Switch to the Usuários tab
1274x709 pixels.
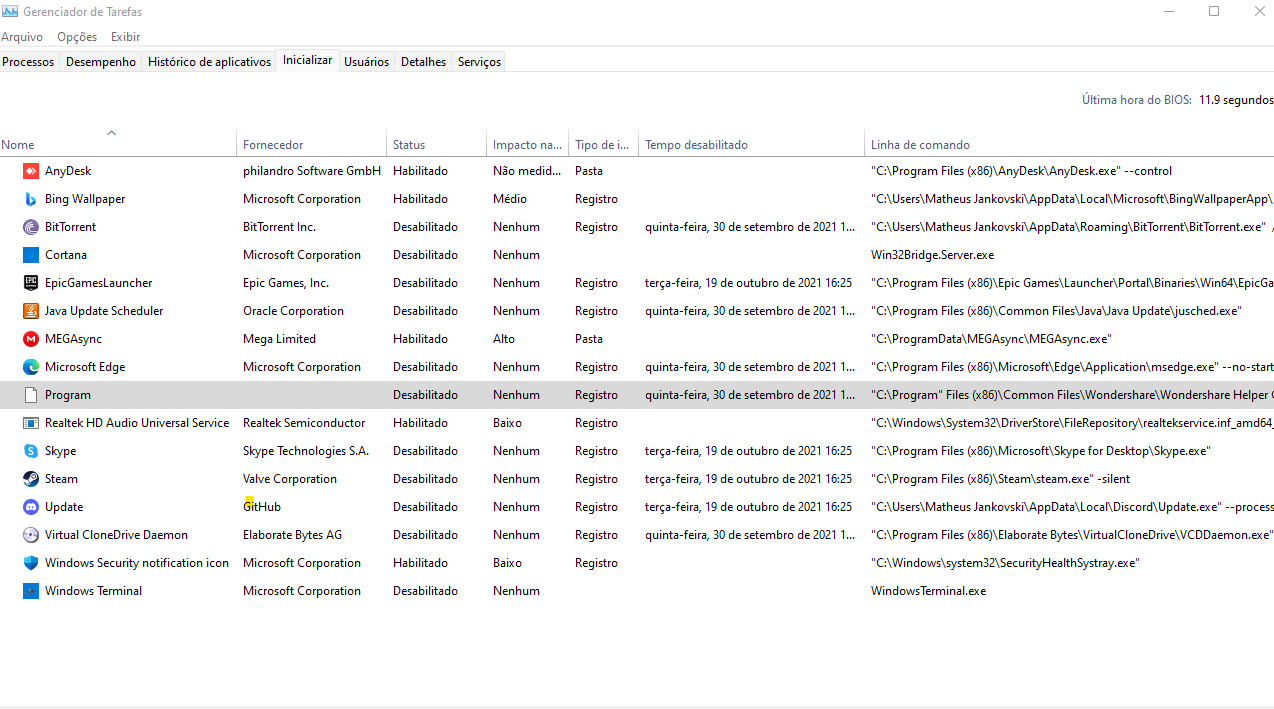[367, 62]
